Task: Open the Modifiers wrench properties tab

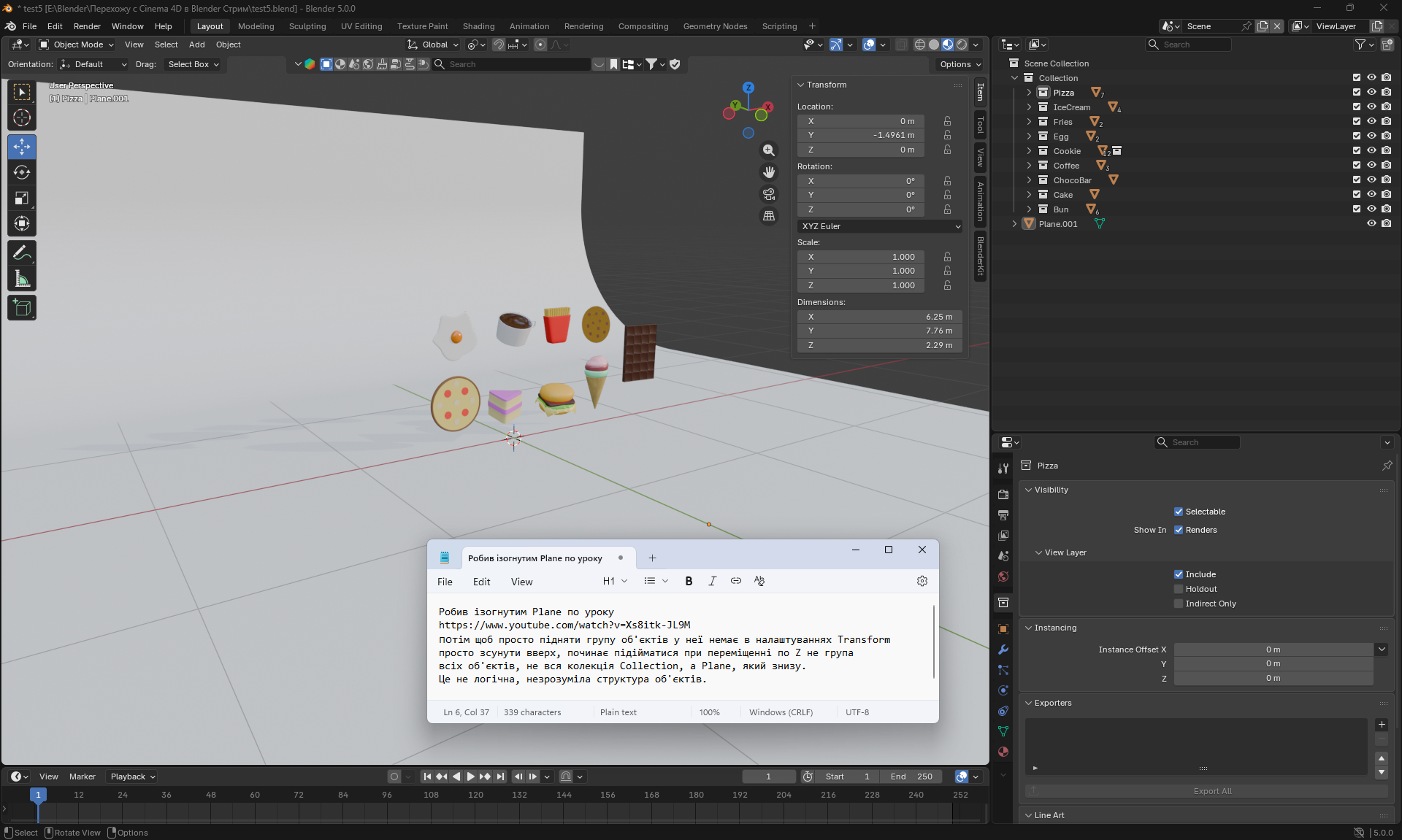Action: coord(1003,650)
